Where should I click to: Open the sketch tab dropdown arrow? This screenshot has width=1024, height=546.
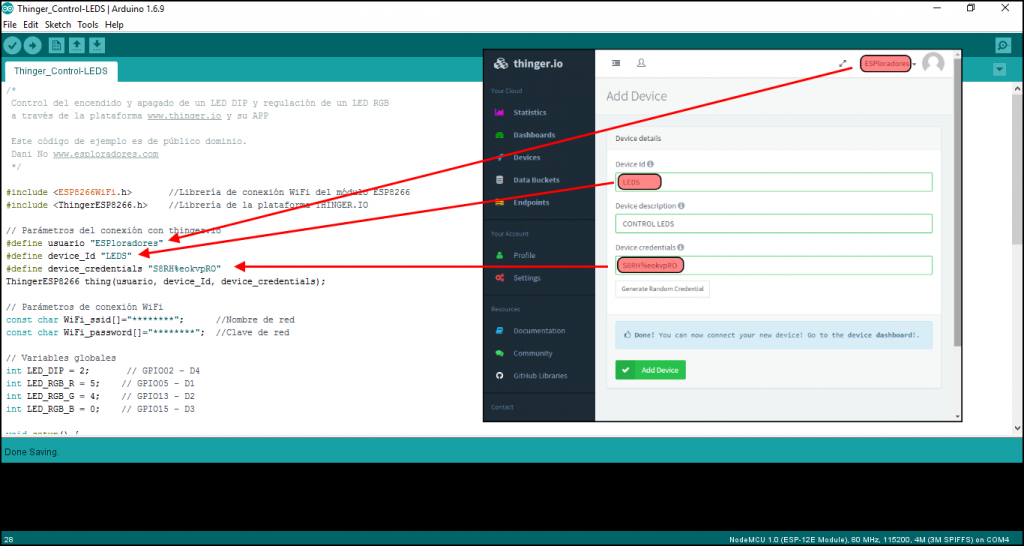[999, 69]
